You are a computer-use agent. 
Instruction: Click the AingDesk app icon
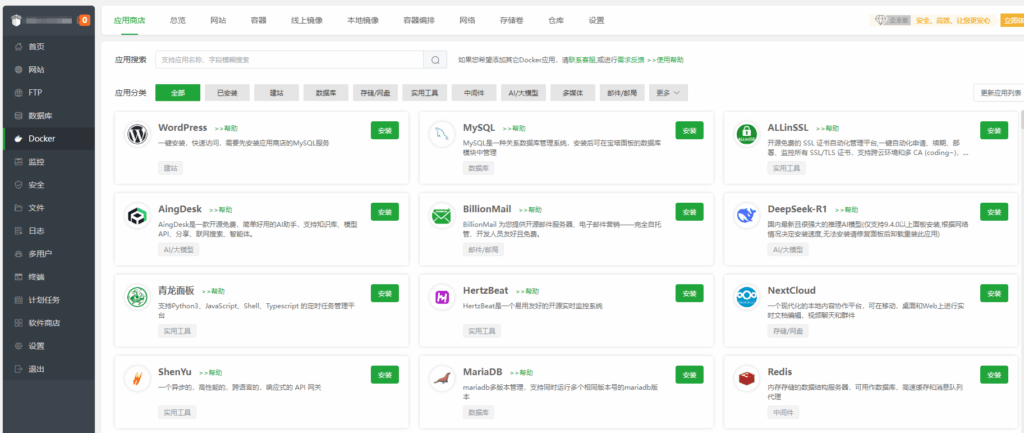pos(137,216)
